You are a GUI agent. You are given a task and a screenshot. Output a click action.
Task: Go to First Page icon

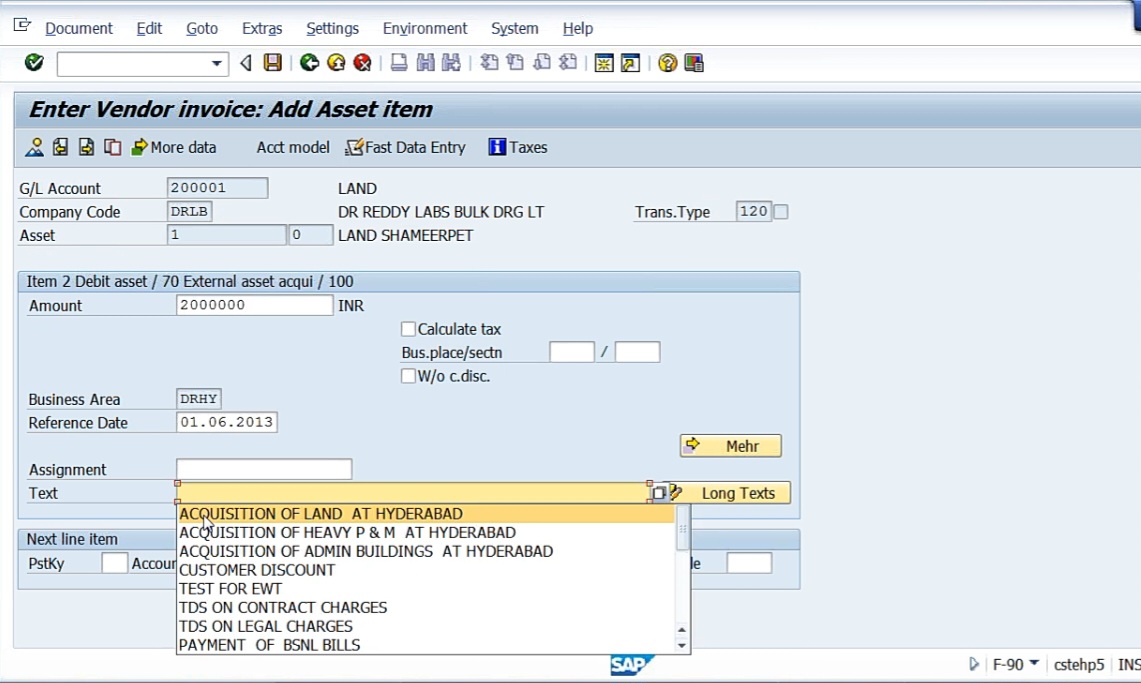(x=489, y=63)
